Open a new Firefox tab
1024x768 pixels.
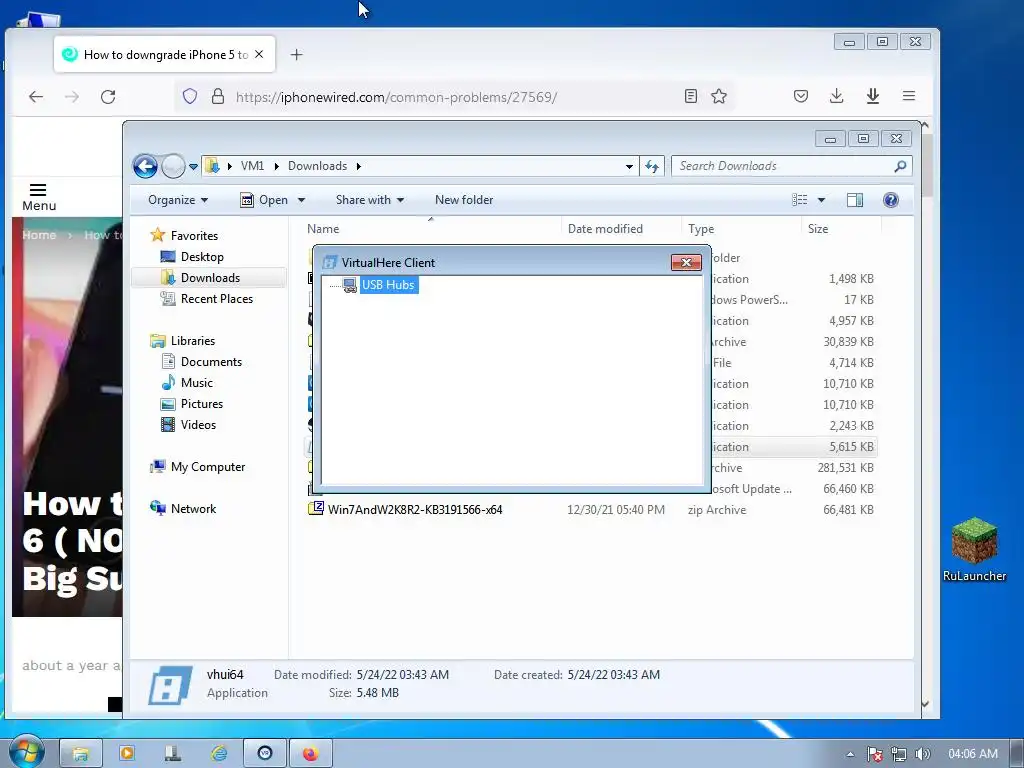tap(296, 54)
